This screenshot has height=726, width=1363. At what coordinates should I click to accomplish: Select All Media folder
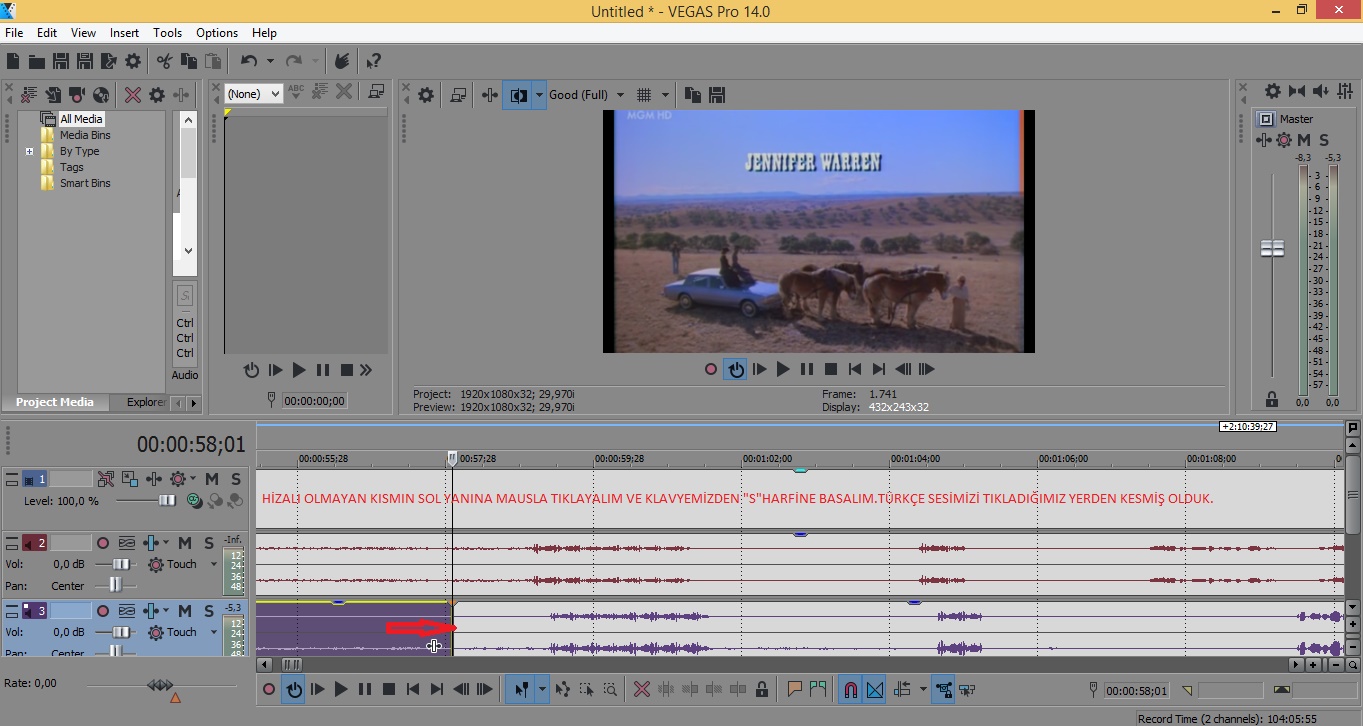click(81, 119)
